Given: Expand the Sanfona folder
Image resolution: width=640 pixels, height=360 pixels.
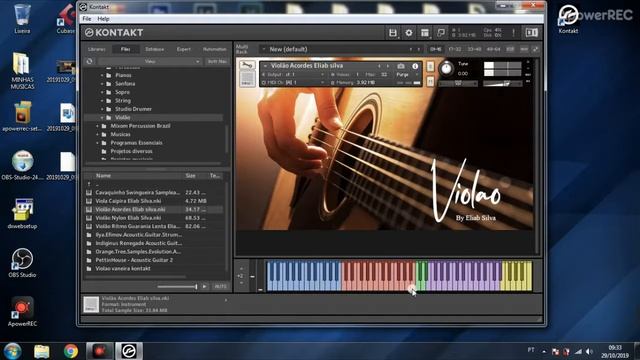Looking at the screenshot, I should (x=102, y=84).
